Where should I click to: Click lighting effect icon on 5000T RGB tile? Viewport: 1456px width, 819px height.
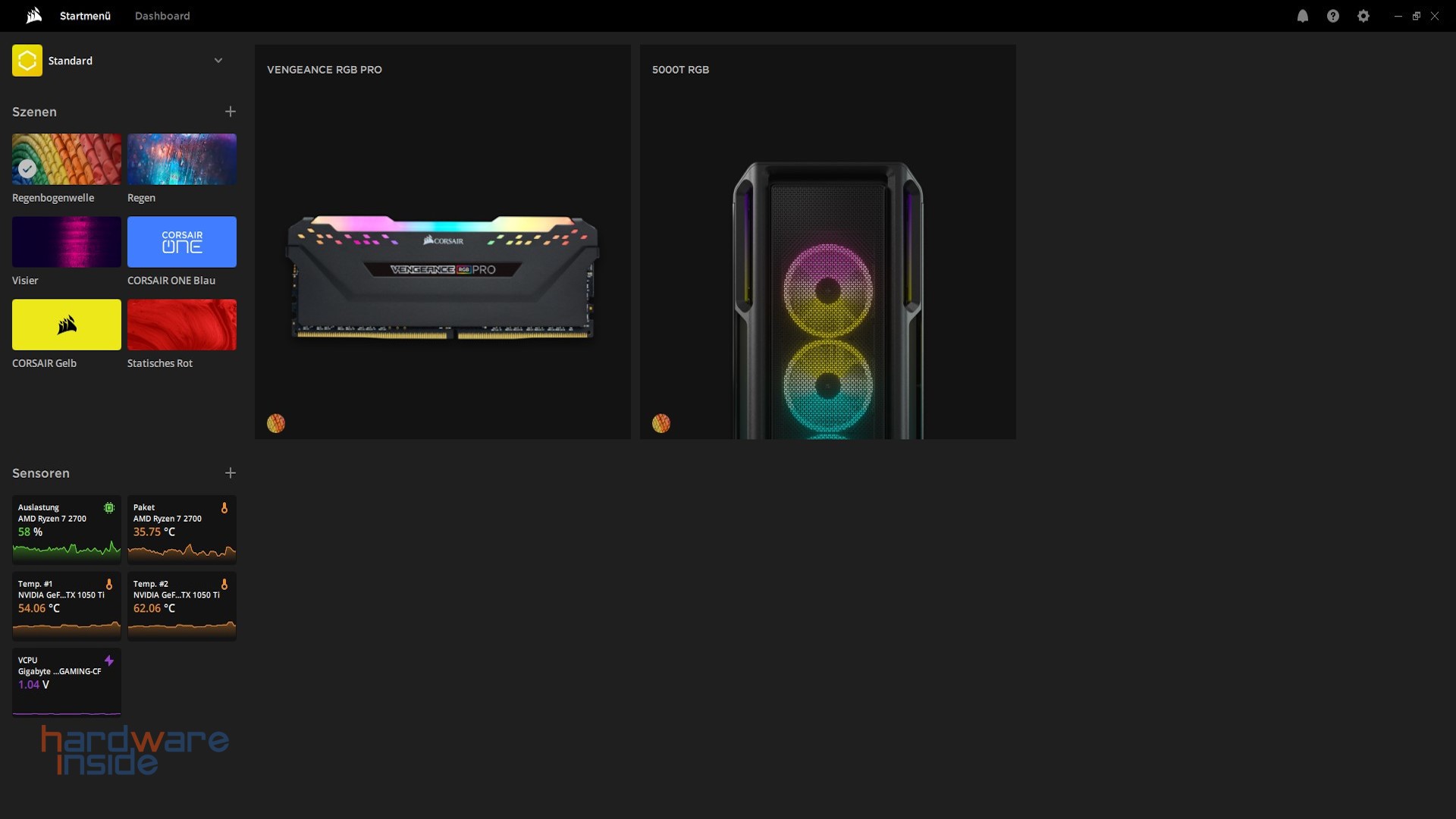[x=661, y=423]
